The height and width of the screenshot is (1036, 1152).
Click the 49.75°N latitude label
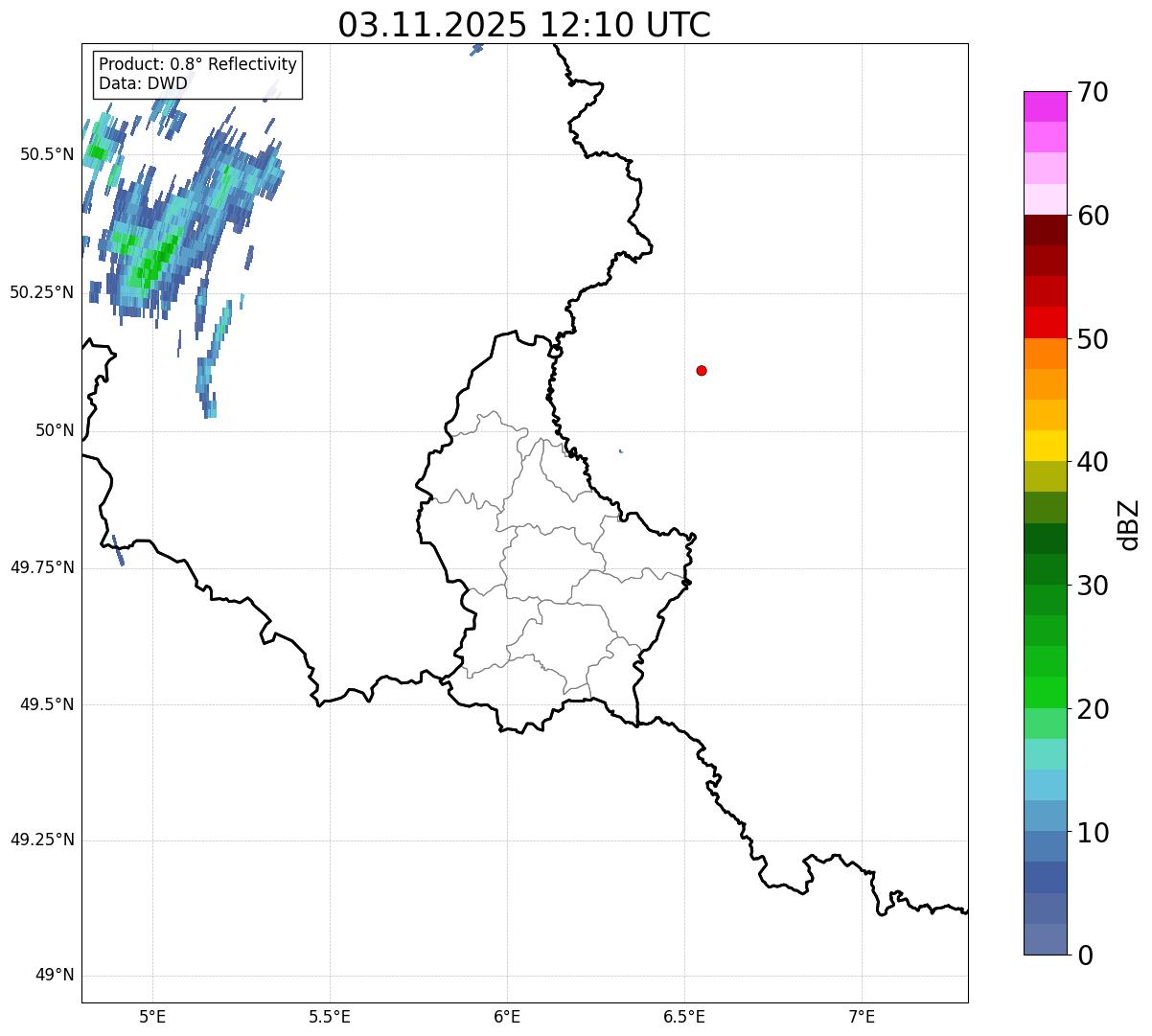[41, 567]
